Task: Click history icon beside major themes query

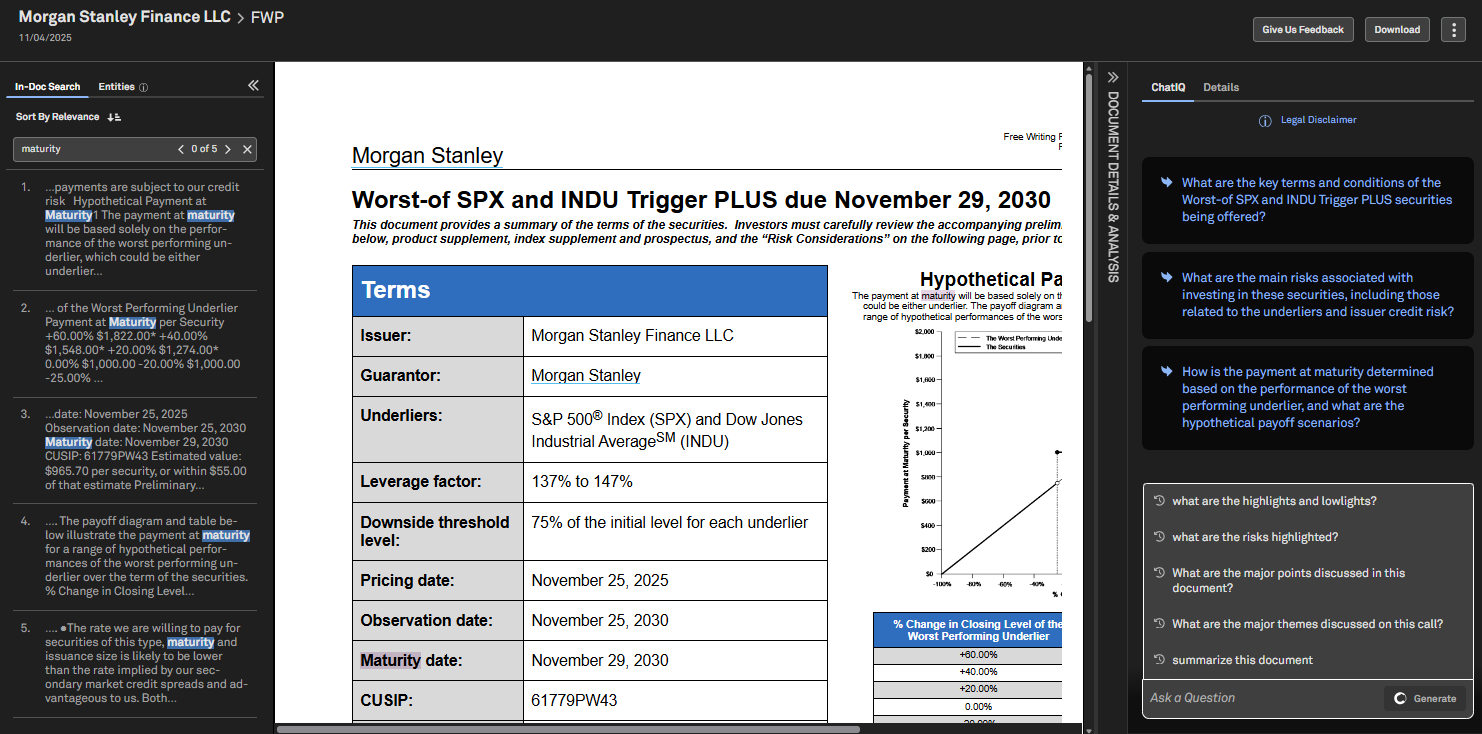Action: click(x=1159, y=624)
